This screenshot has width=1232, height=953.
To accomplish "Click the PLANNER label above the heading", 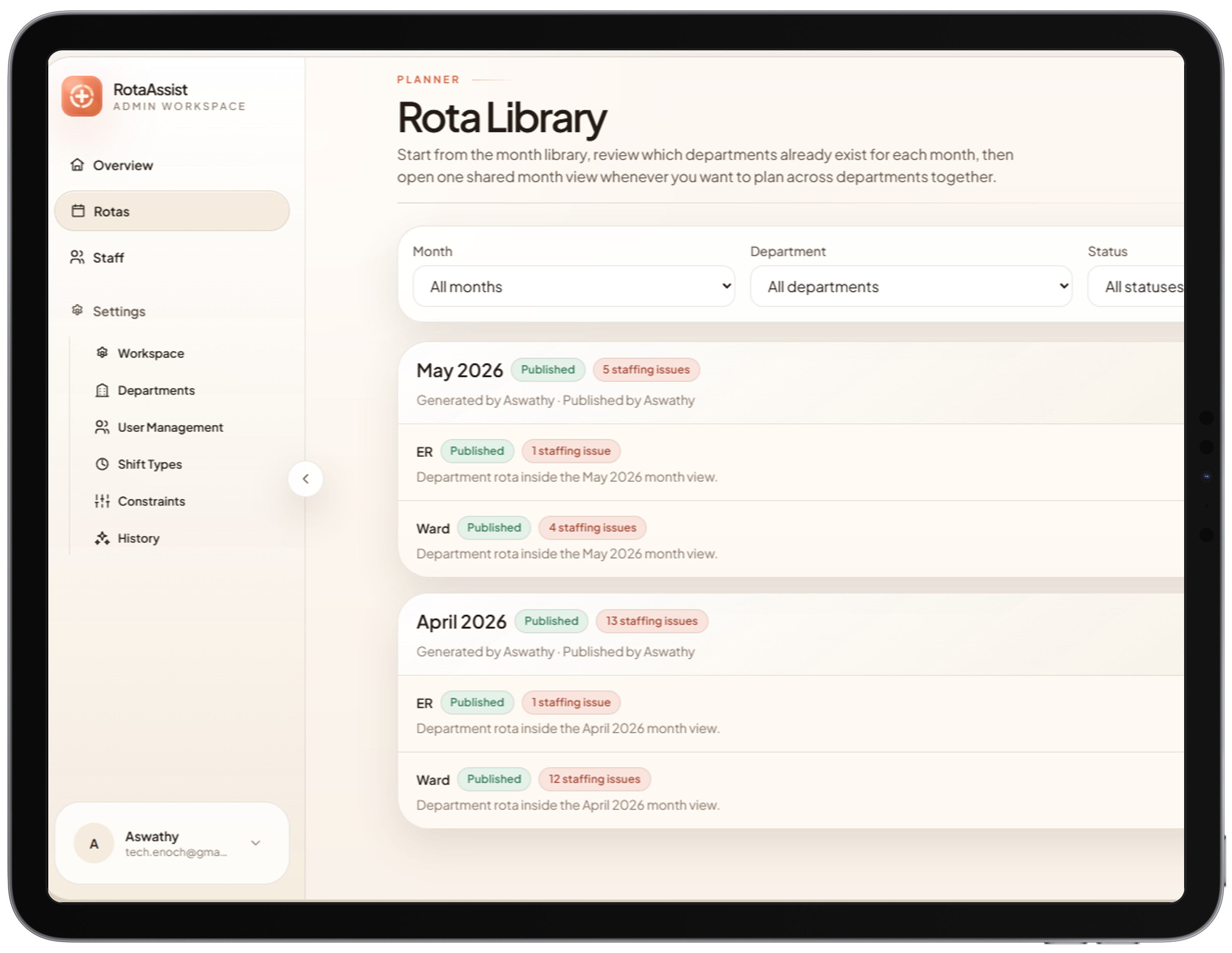I will [x=428, y=79].
